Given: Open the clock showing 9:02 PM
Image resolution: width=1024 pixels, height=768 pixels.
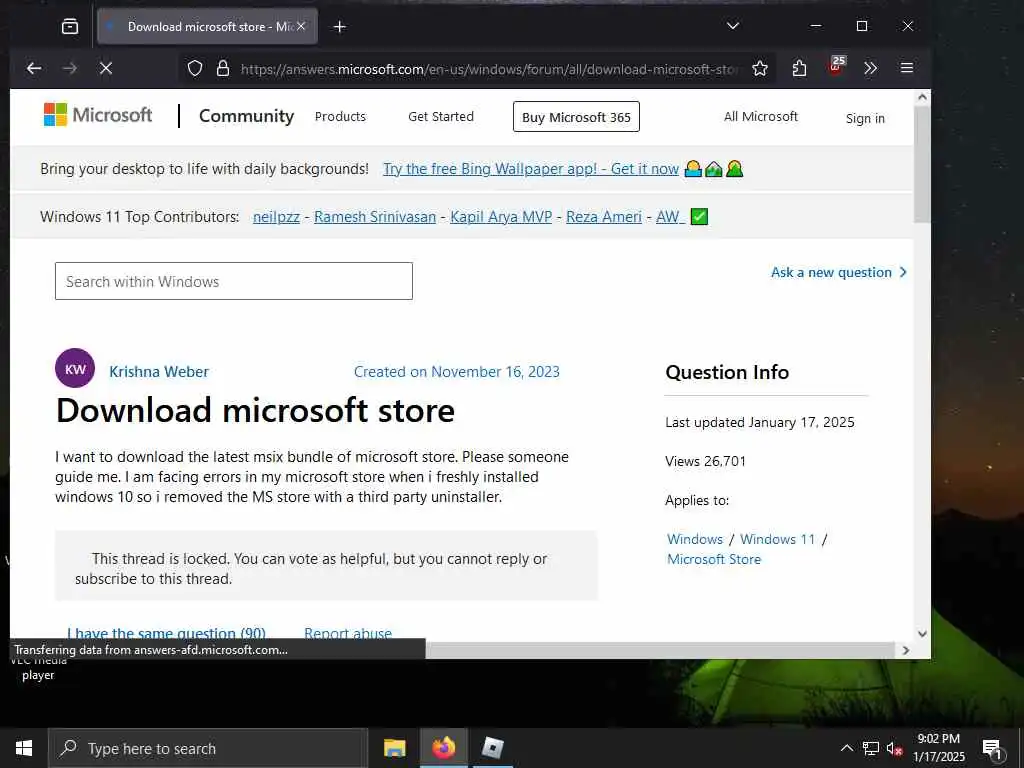Looking at the screenshot, I should point(938,748).
